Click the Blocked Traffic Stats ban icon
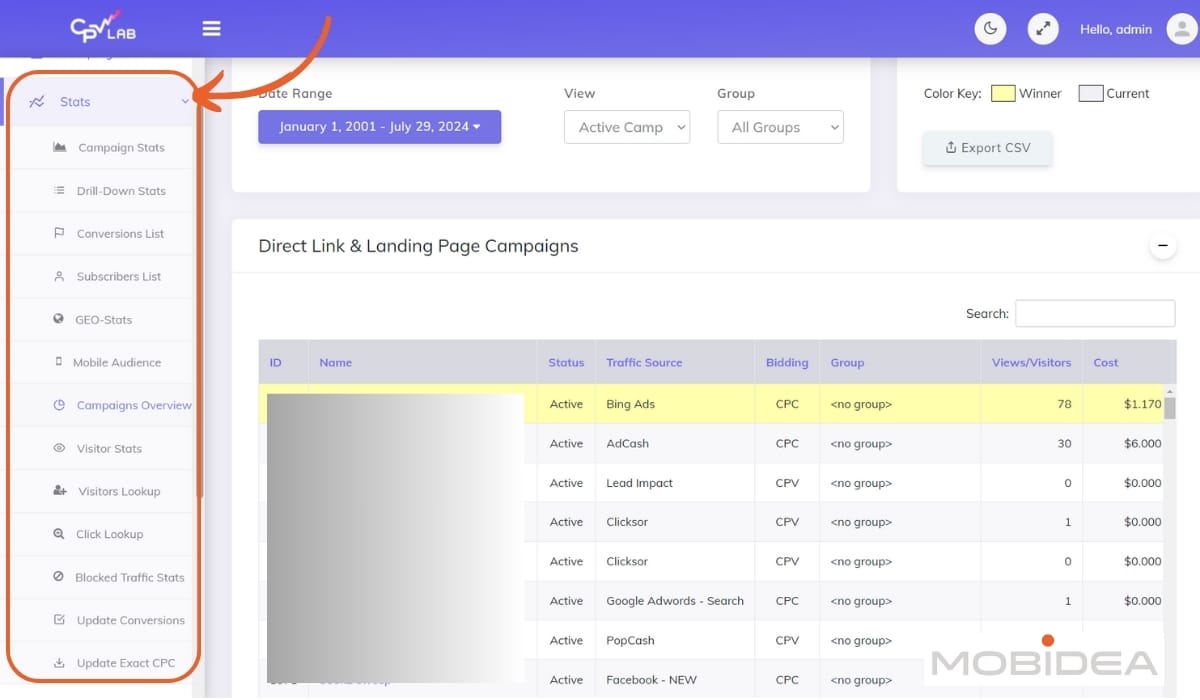 click(x=58, y=577)
